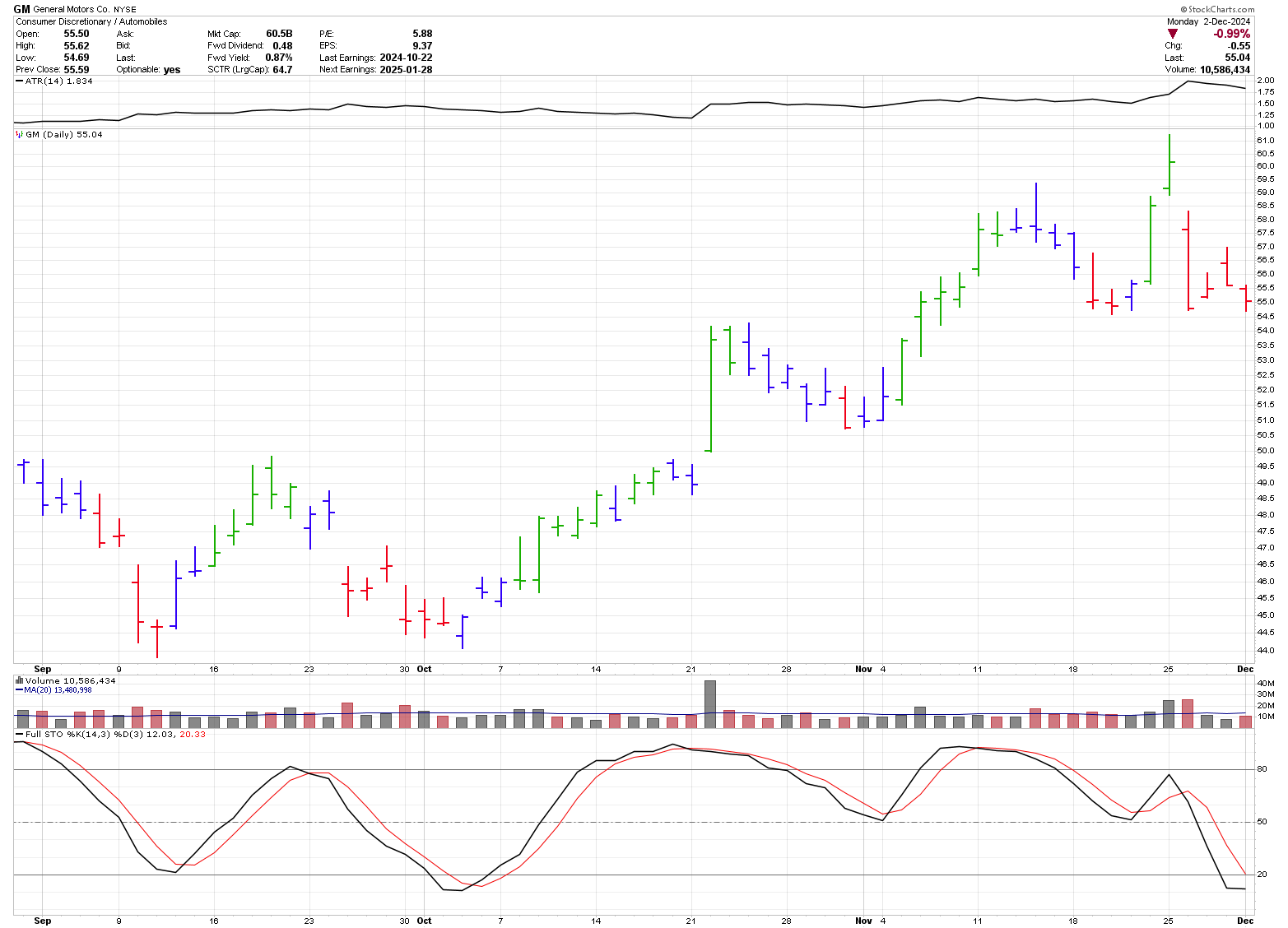
Task: Click the Last Earnings date 2024-10-22
Action: tap(406, 58)
